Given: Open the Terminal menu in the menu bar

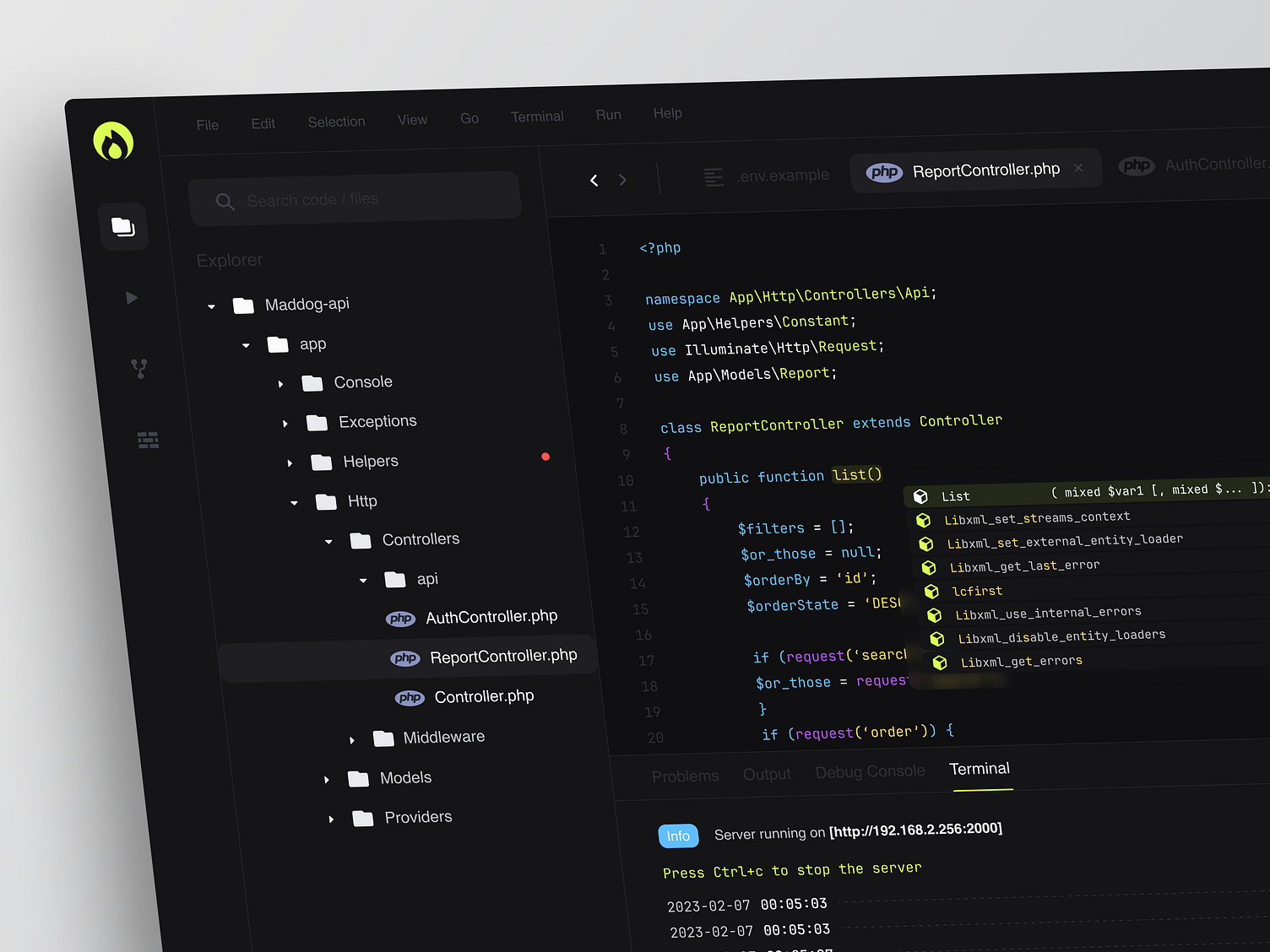Looking at the screenshot, I should pos(537,116).
